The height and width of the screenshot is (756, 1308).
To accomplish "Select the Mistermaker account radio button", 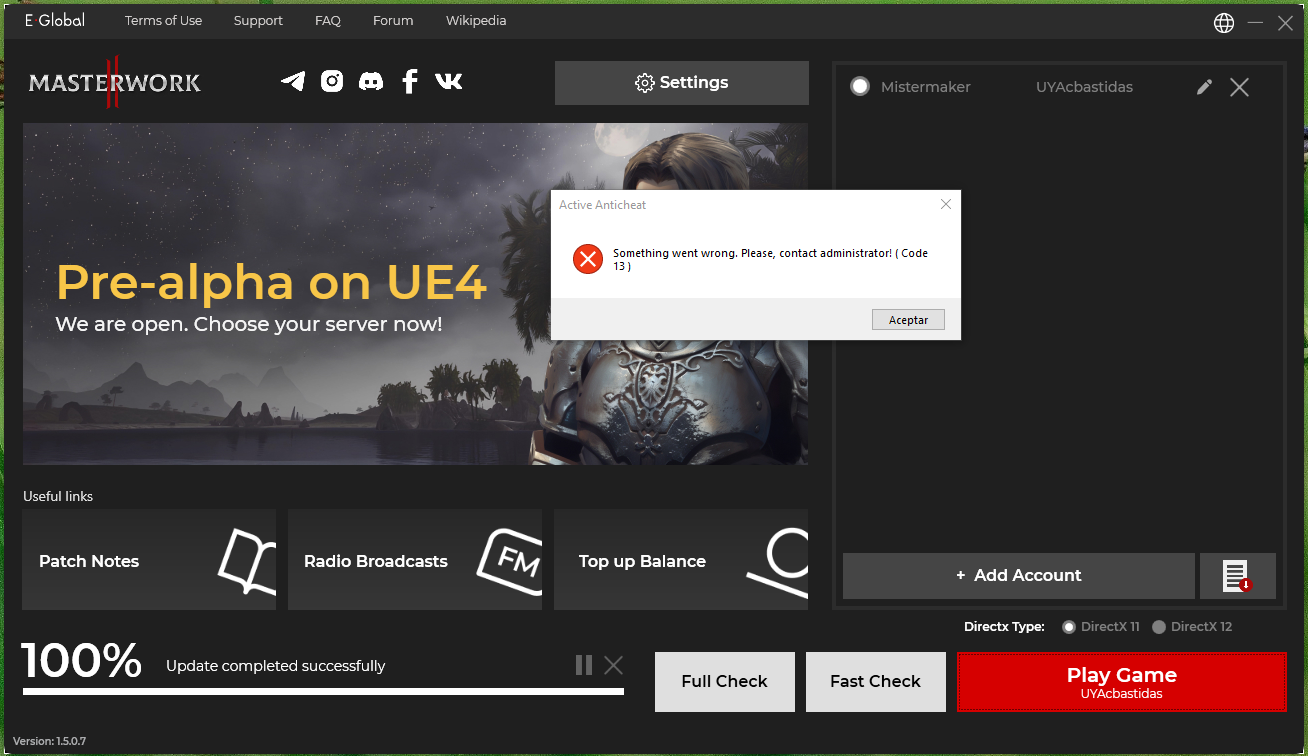I will pyautogui.click(x=860, y=87).
